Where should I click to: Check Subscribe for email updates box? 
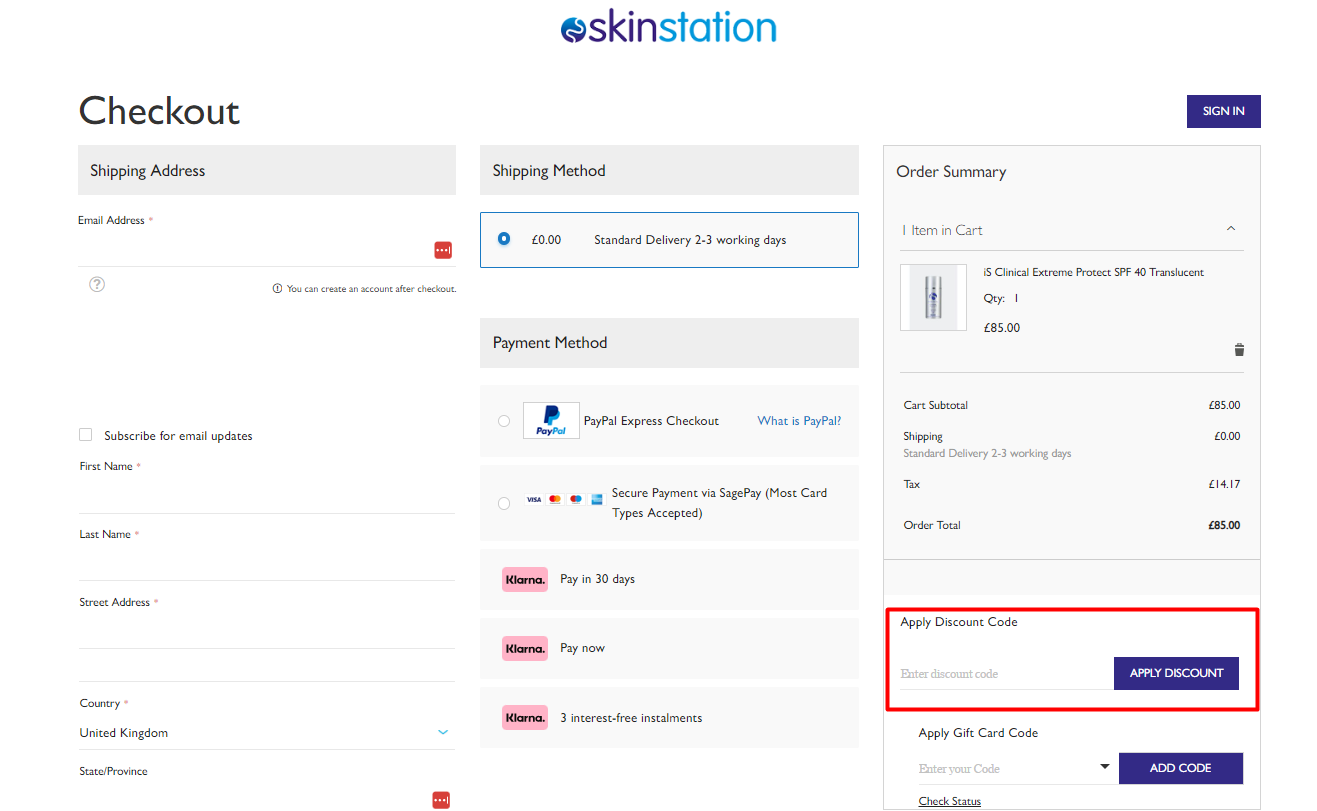85,435
